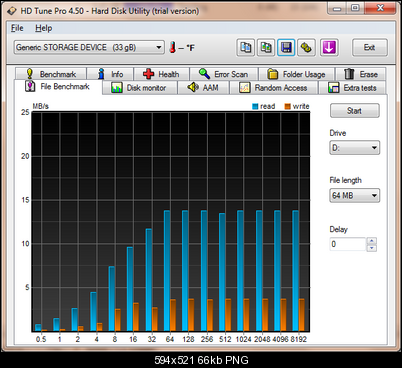Open the Help menu
Image resolution: width=402 pixels, height=368 pixels.
[44, 28]
